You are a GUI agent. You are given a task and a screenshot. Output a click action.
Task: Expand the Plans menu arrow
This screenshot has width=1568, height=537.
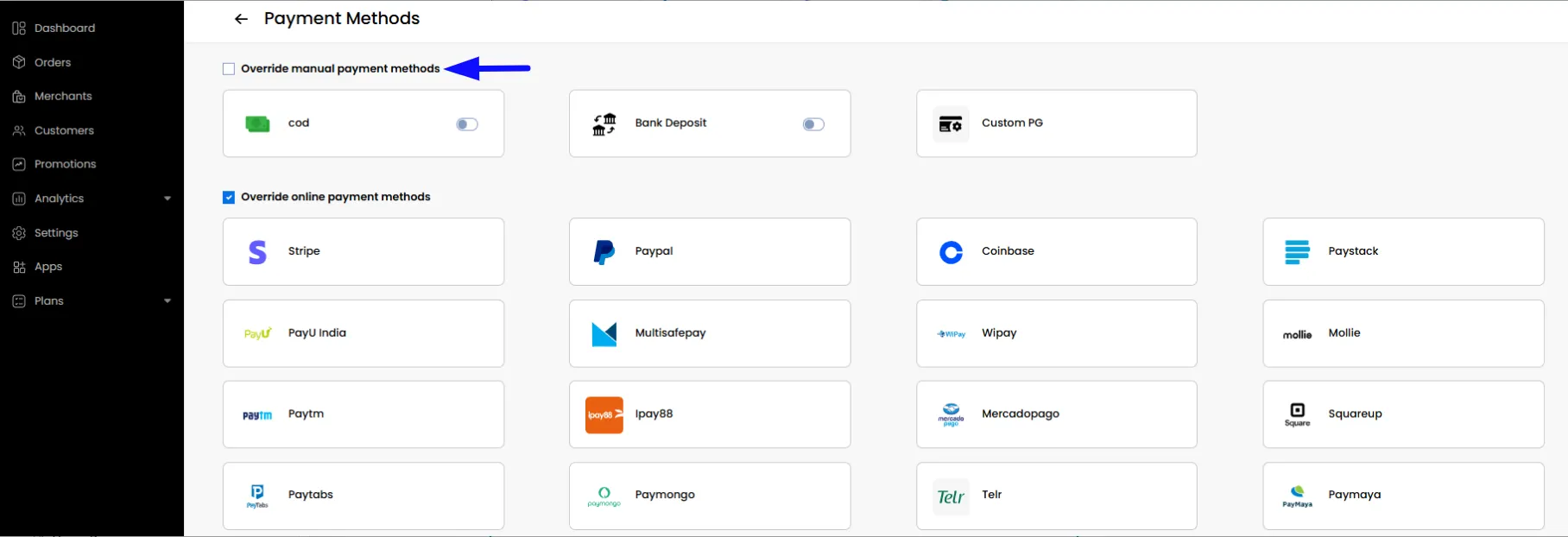click(168, 301)
